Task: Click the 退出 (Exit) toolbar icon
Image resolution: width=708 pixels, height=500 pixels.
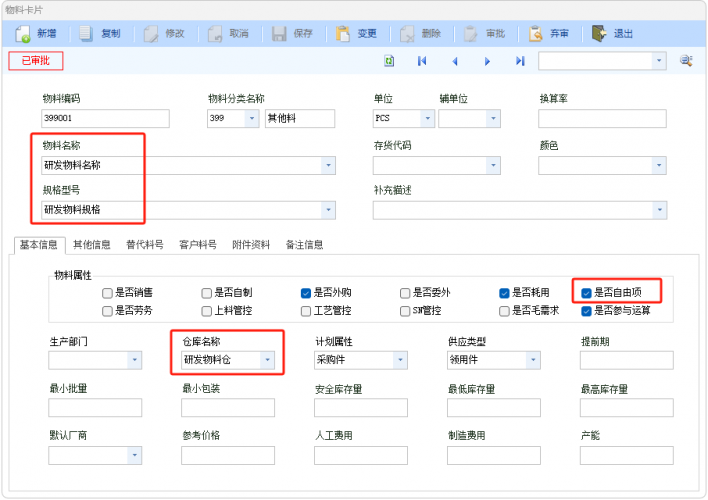Action: coord(599,33)
